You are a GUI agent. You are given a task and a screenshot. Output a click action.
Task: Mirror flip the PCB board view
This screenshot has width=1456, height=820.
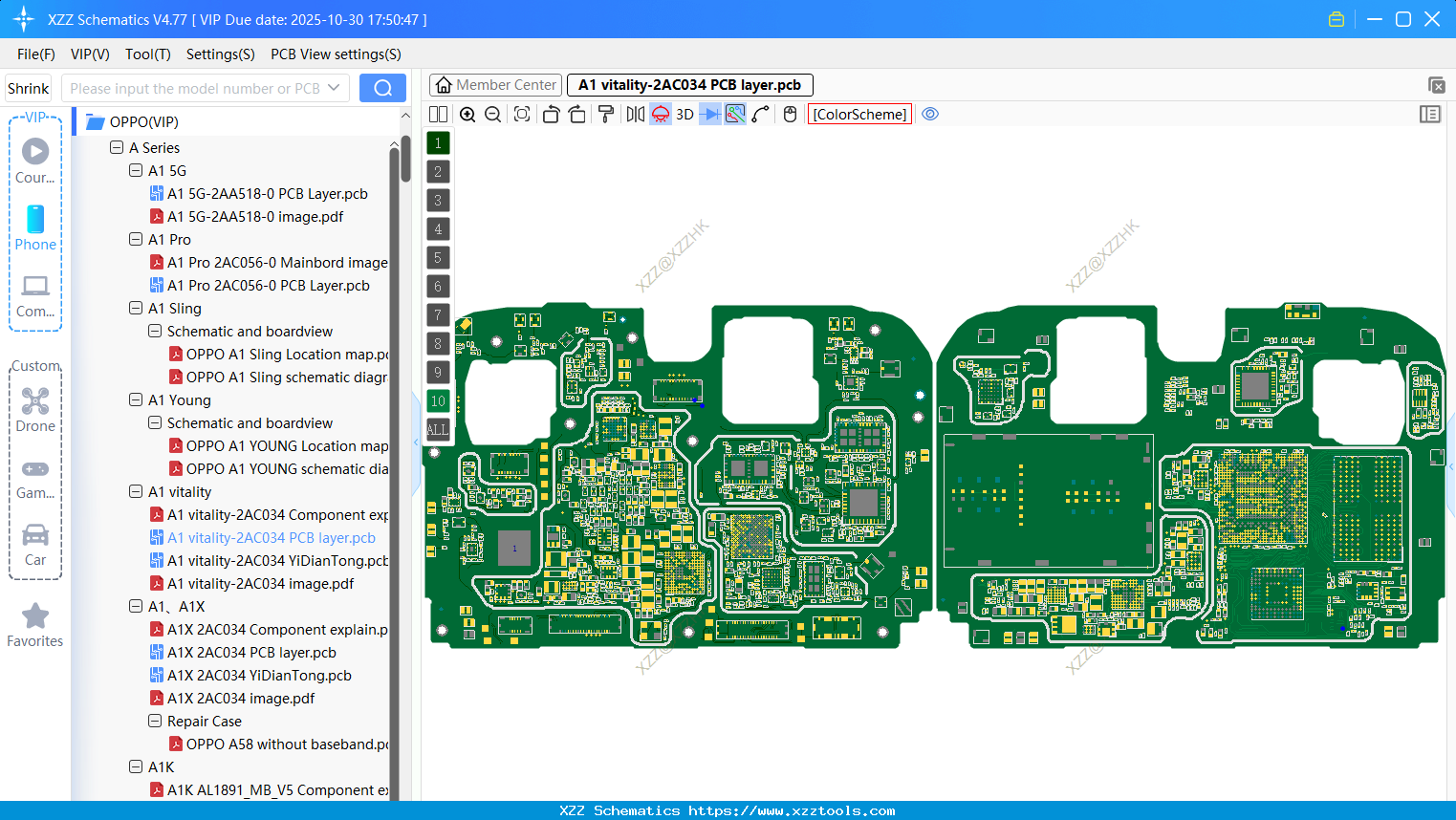(633, 114)
